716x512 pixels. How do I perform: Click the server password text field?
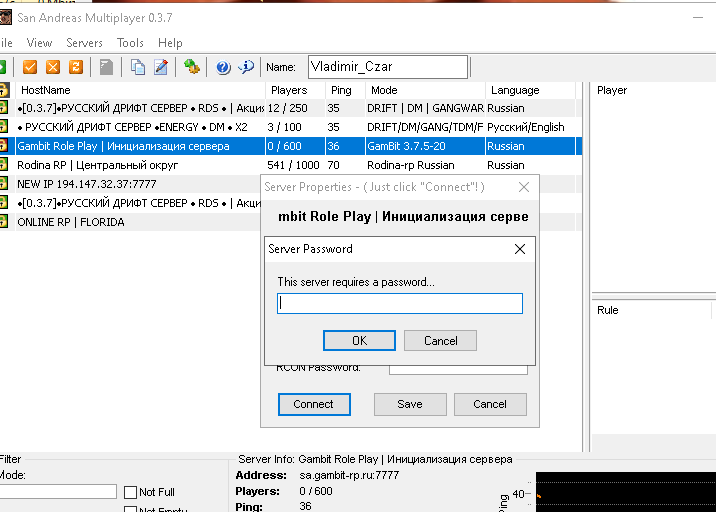point(400,303)
